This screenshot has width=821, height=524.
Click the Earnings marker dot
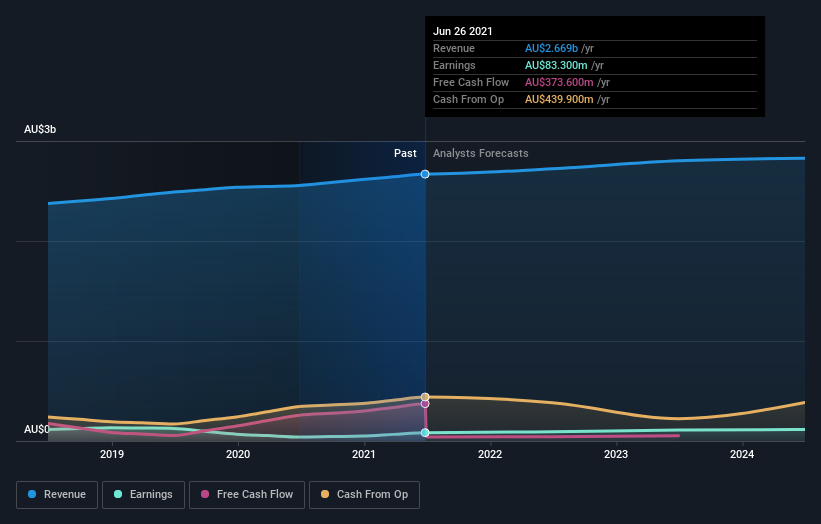(425, 432)
